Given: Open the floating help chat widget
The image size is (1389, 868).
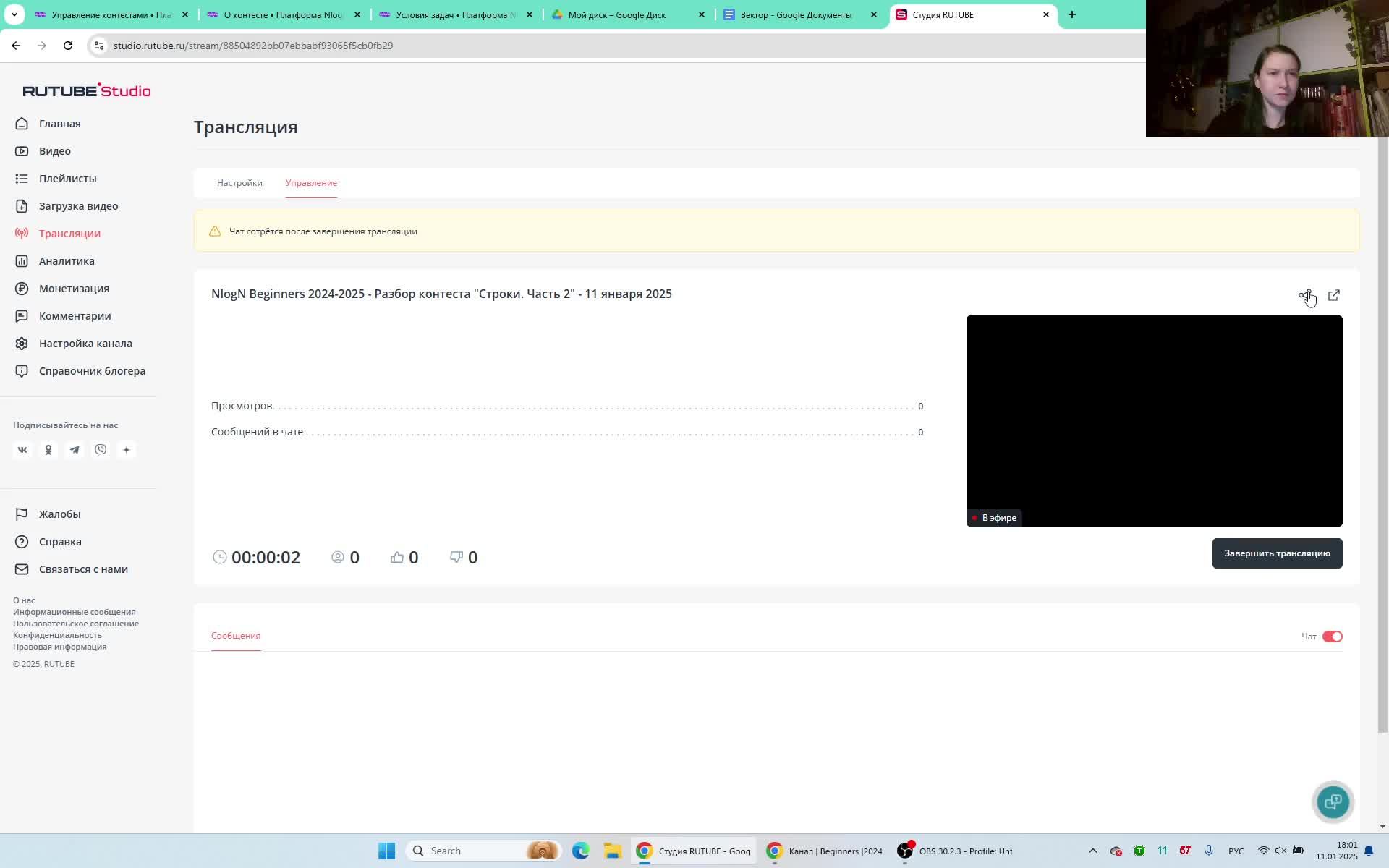Looking at the screenshot, I should 1333,801.
